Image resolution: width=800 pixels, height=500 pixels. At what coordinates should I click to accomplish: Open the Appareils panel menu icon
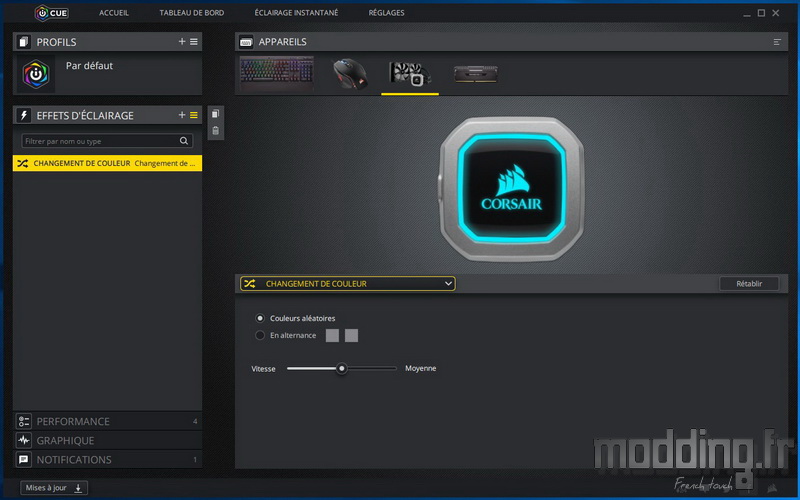pyautogui.click(x=777, y=42)
